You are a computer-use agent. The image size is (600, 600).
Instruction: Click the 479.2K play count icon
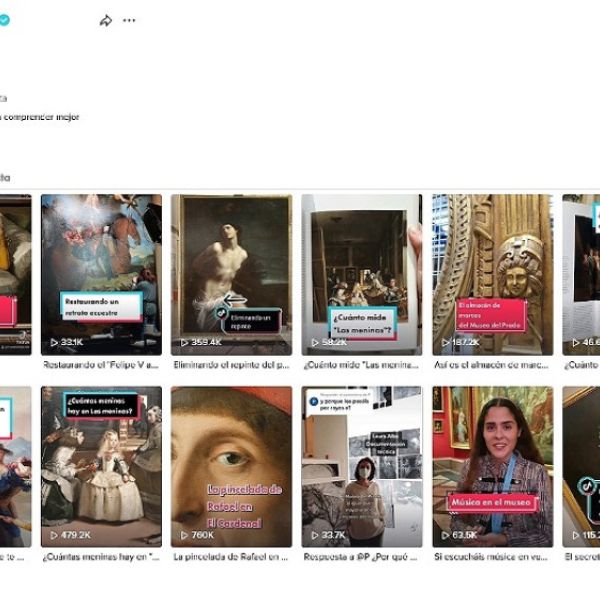point(54,535)
